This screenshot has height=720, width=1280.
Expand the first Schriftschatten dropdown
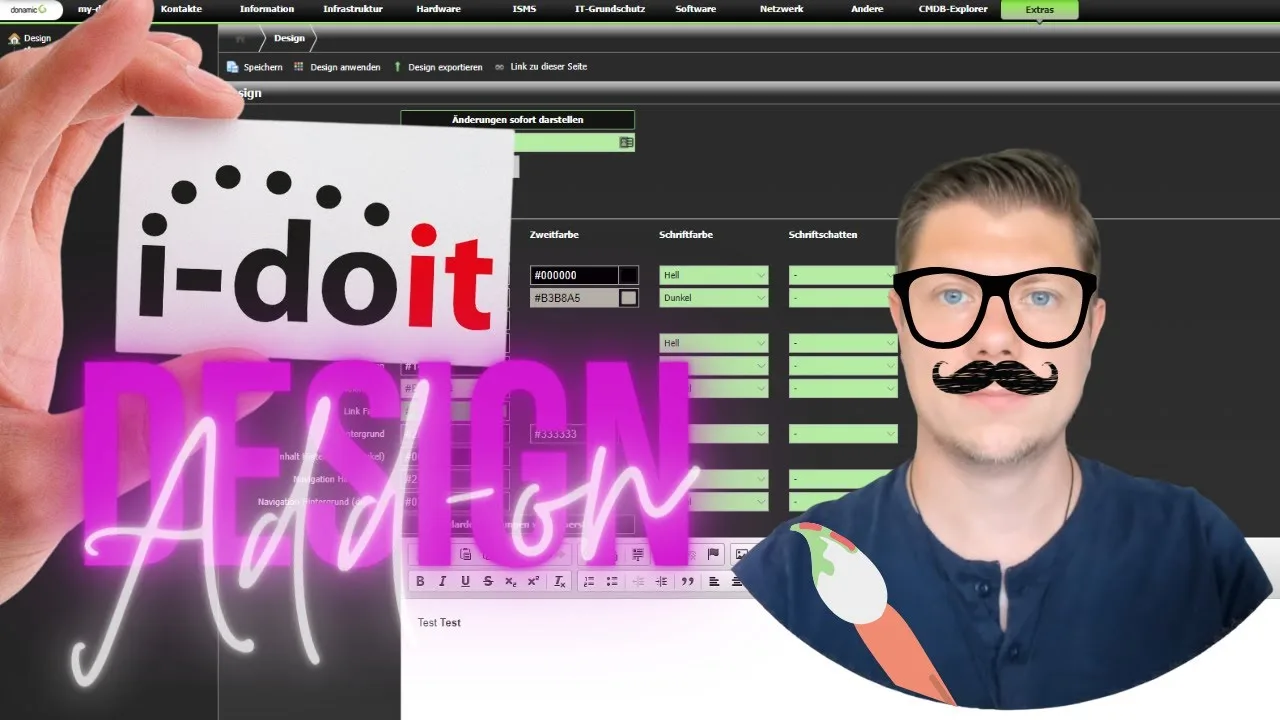tap(842, 275)
